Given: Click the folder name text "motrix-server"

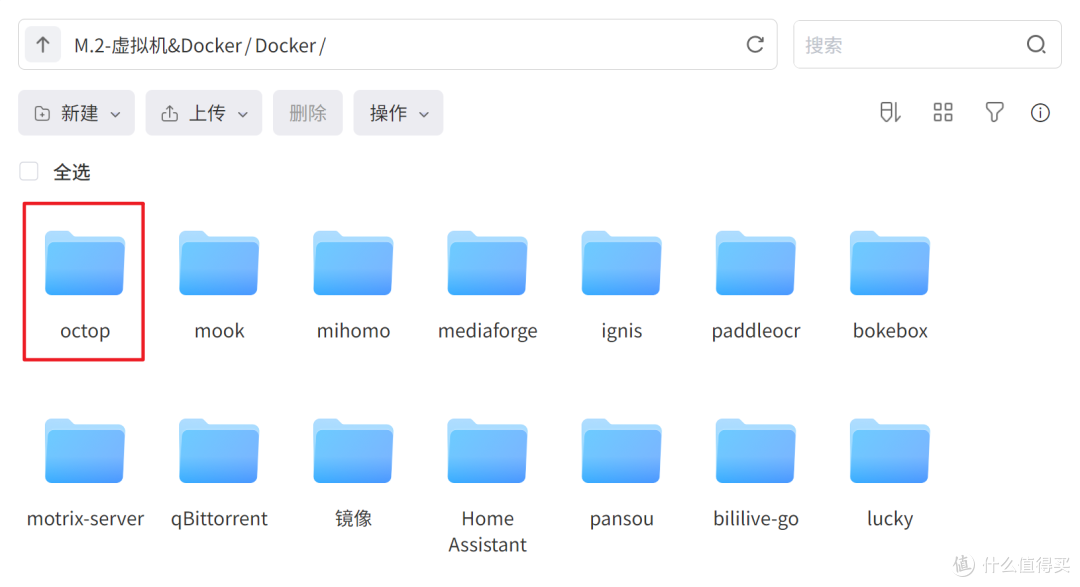Looking at the screenshot, I should click(85, 519).
